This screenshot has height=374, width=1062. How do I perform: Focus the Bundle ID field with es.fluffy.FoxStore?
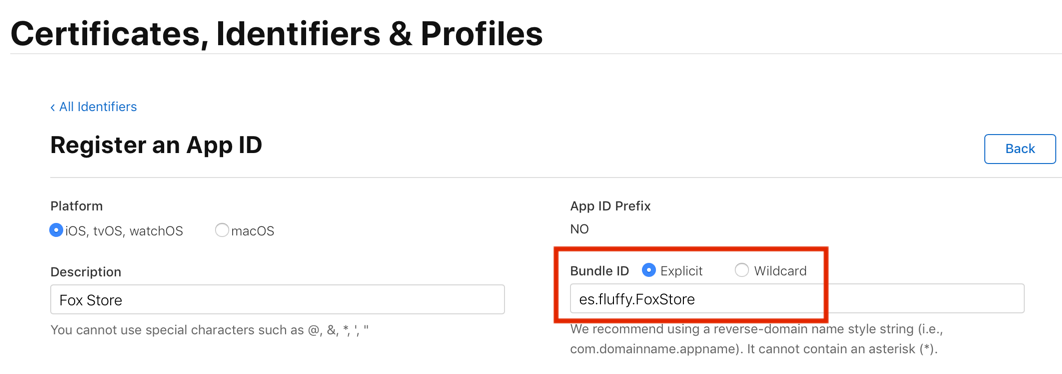tap(796, 299)
